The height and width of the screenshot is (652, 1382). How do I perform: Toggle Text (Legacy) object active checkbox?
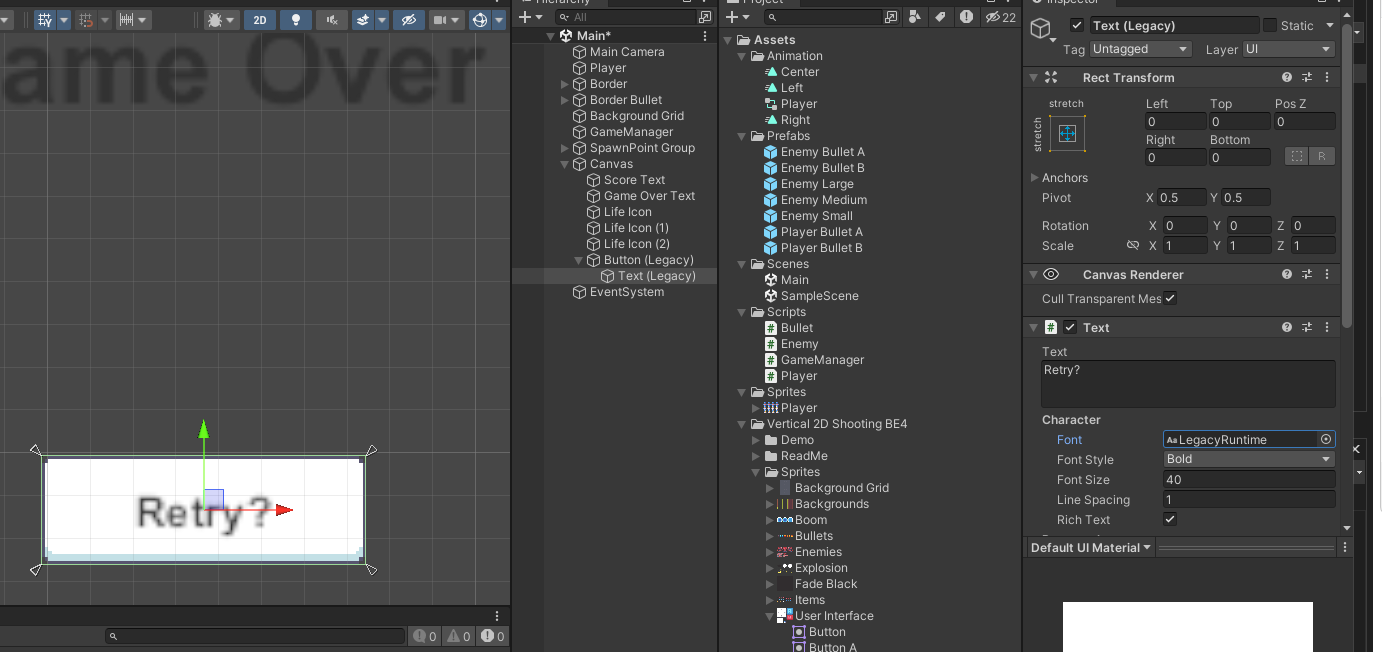(1076, 26)
